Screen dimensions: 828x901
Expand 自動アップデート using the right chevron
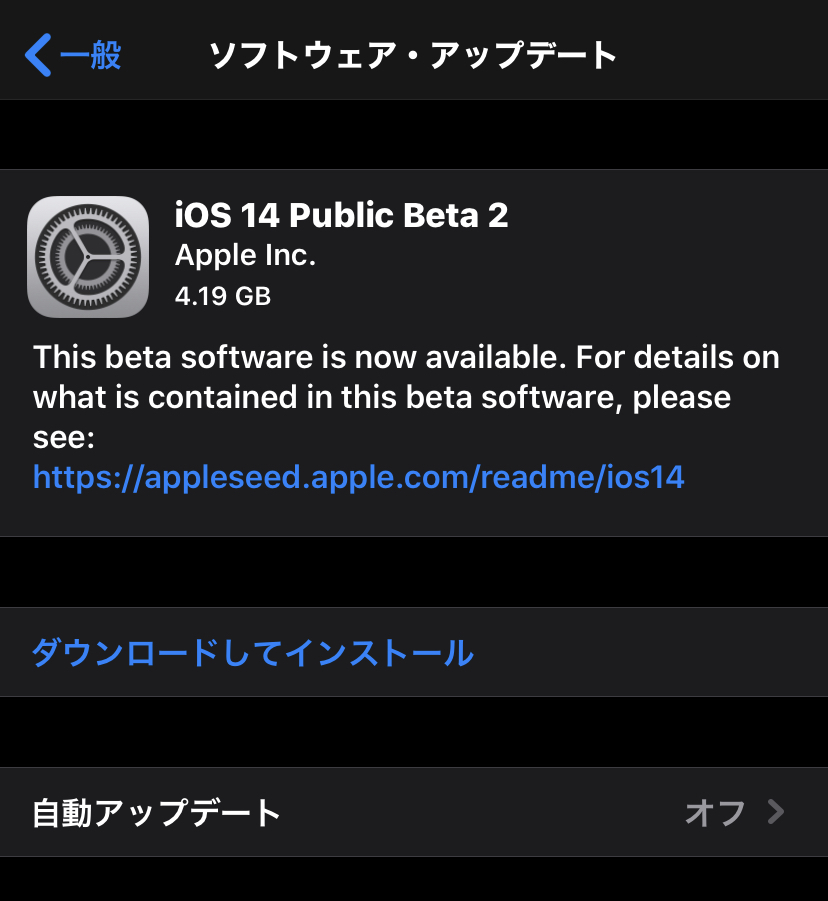click(776, 812)
